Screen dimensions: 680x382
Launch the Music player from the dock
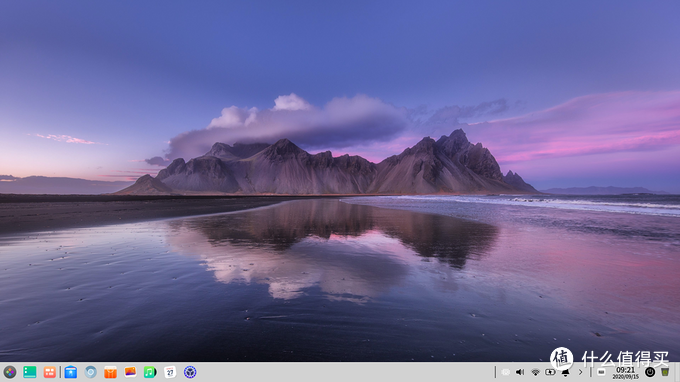coord(150,372)
